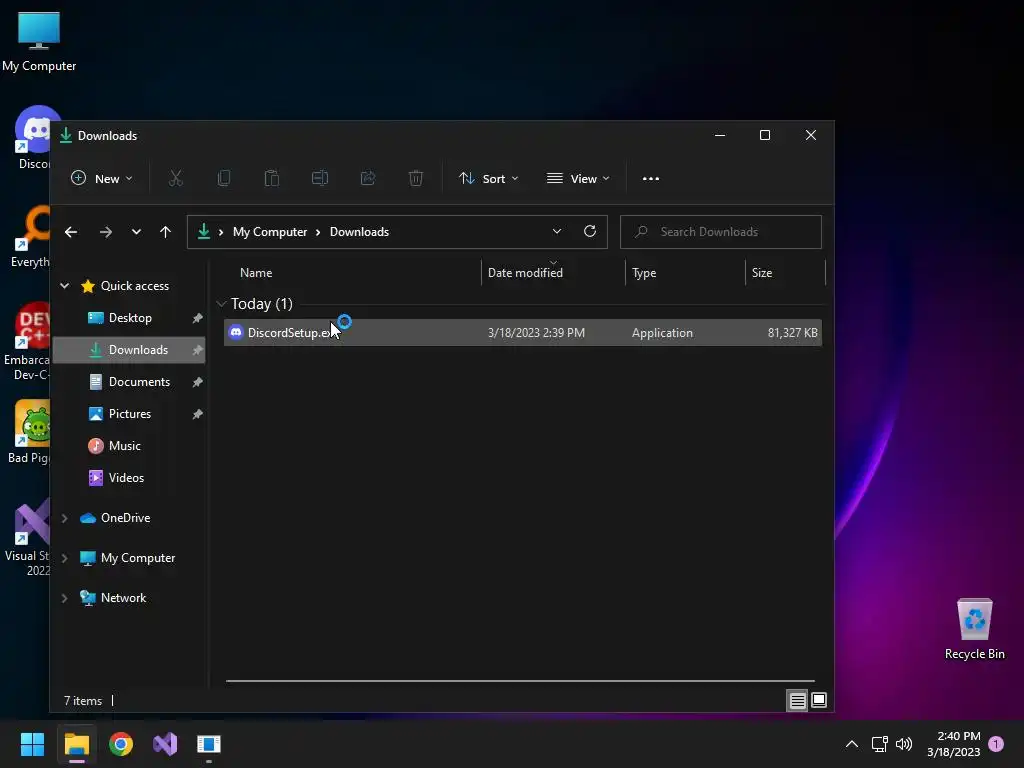Viewport: 1024px width, 768px height.
Task: Expand My Computer in navigation pane
Action: pos(65,558)
